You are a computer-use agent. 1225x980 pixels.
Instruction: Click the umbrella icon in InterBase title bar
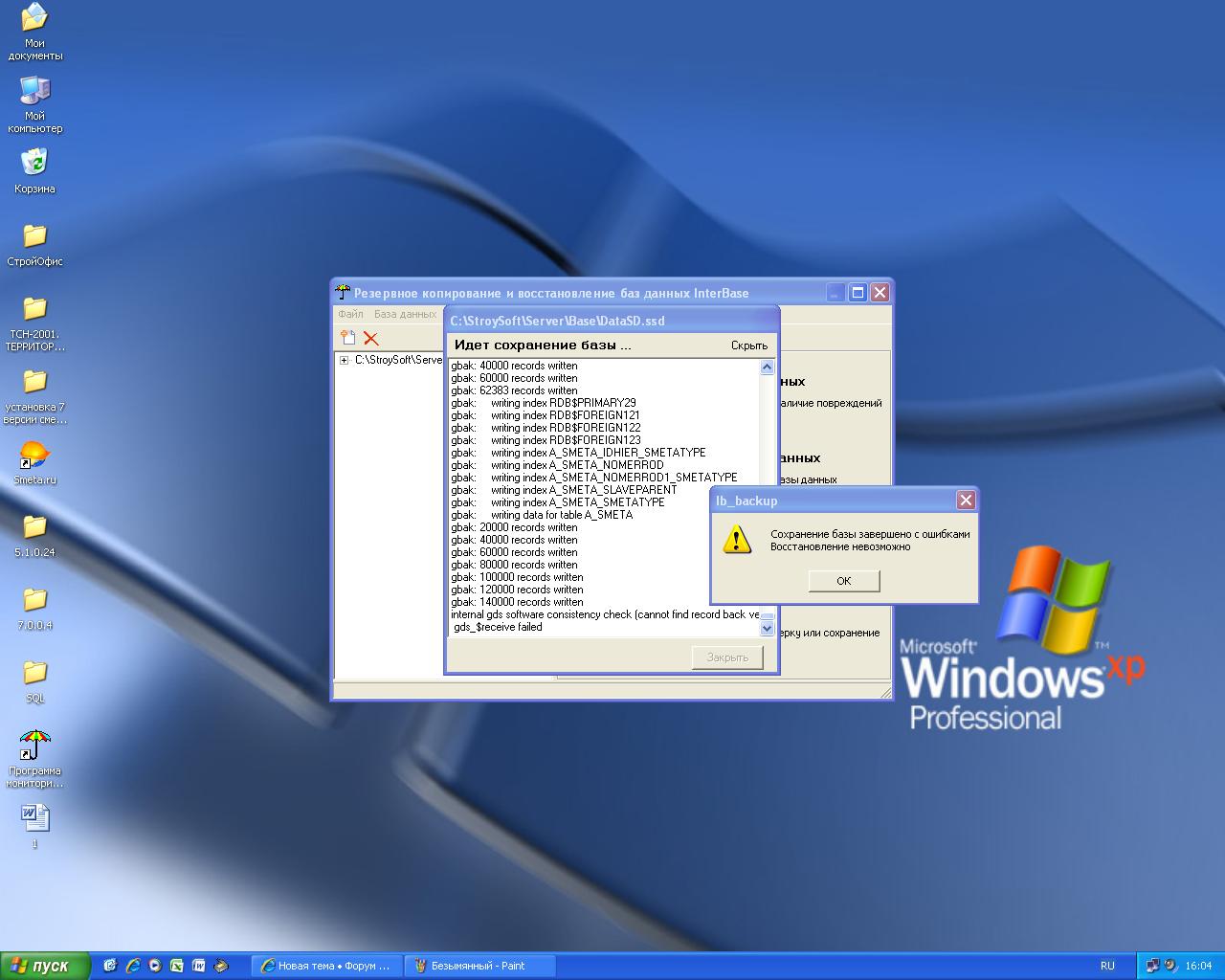pos(344,292)
